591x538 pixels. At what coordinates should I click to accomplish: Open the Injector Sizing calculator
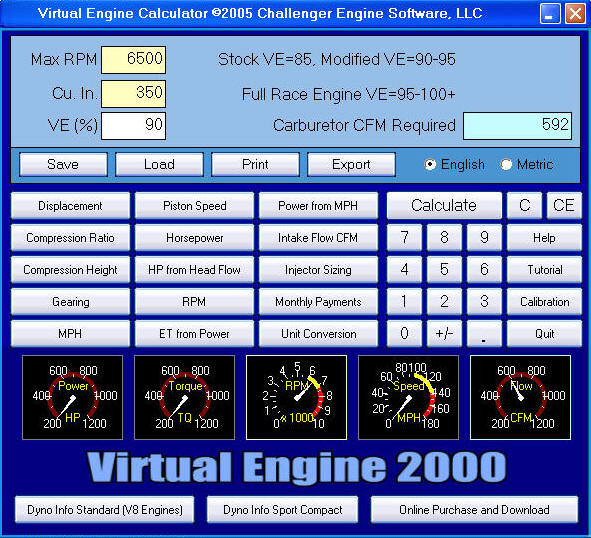tap(318, 270)
